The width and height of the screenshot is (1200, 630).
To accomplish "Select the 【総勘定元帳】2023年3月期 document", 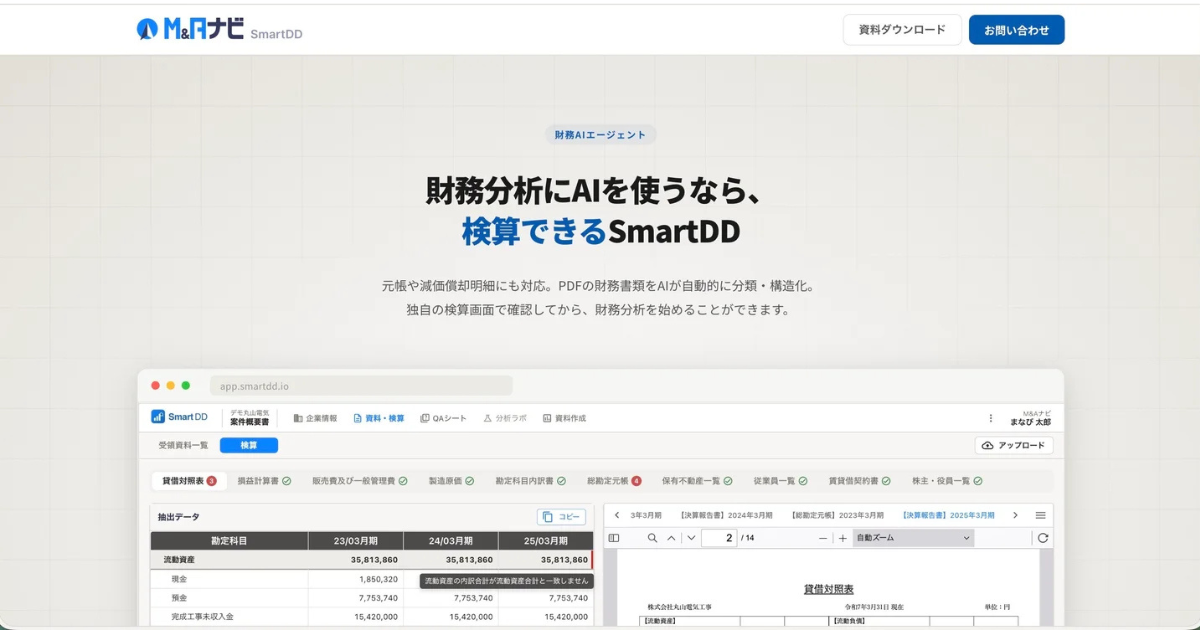I will click(838, 515).
